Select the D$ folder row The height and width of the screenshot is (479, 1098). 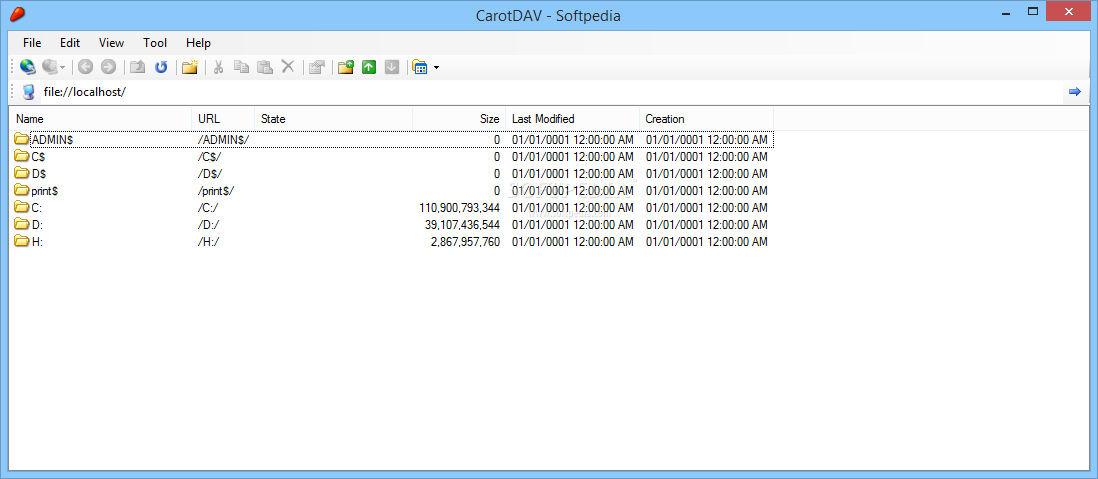pyautogui.click(x=392, y=174)
